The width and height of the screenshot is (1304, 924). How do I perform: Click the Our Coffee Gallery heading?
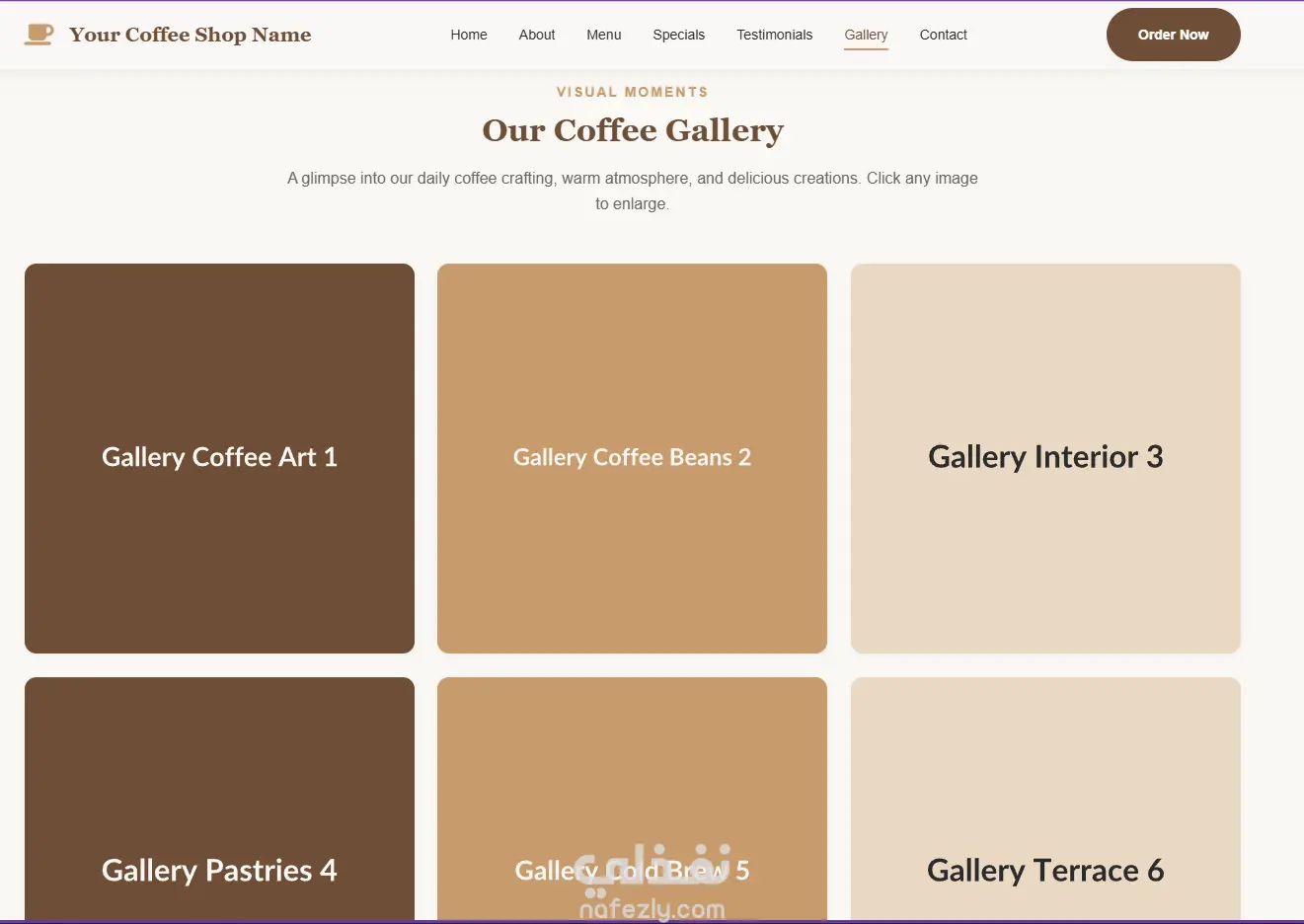(633, 130)
